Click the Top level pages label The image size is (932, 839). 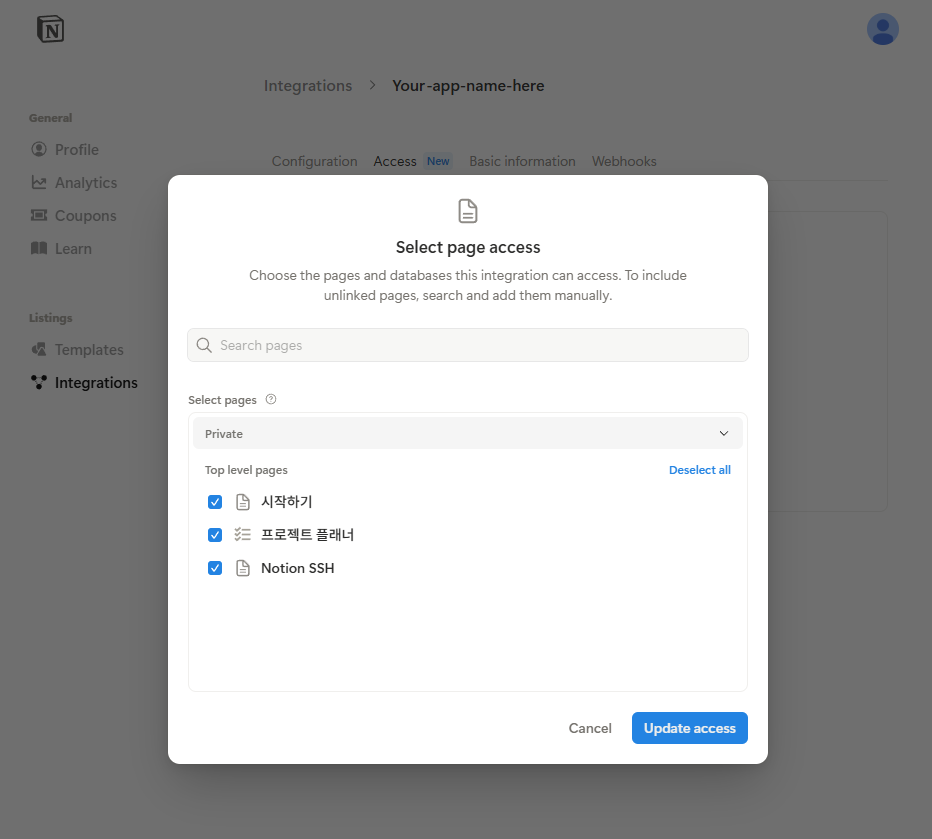[x=246, y=469]
